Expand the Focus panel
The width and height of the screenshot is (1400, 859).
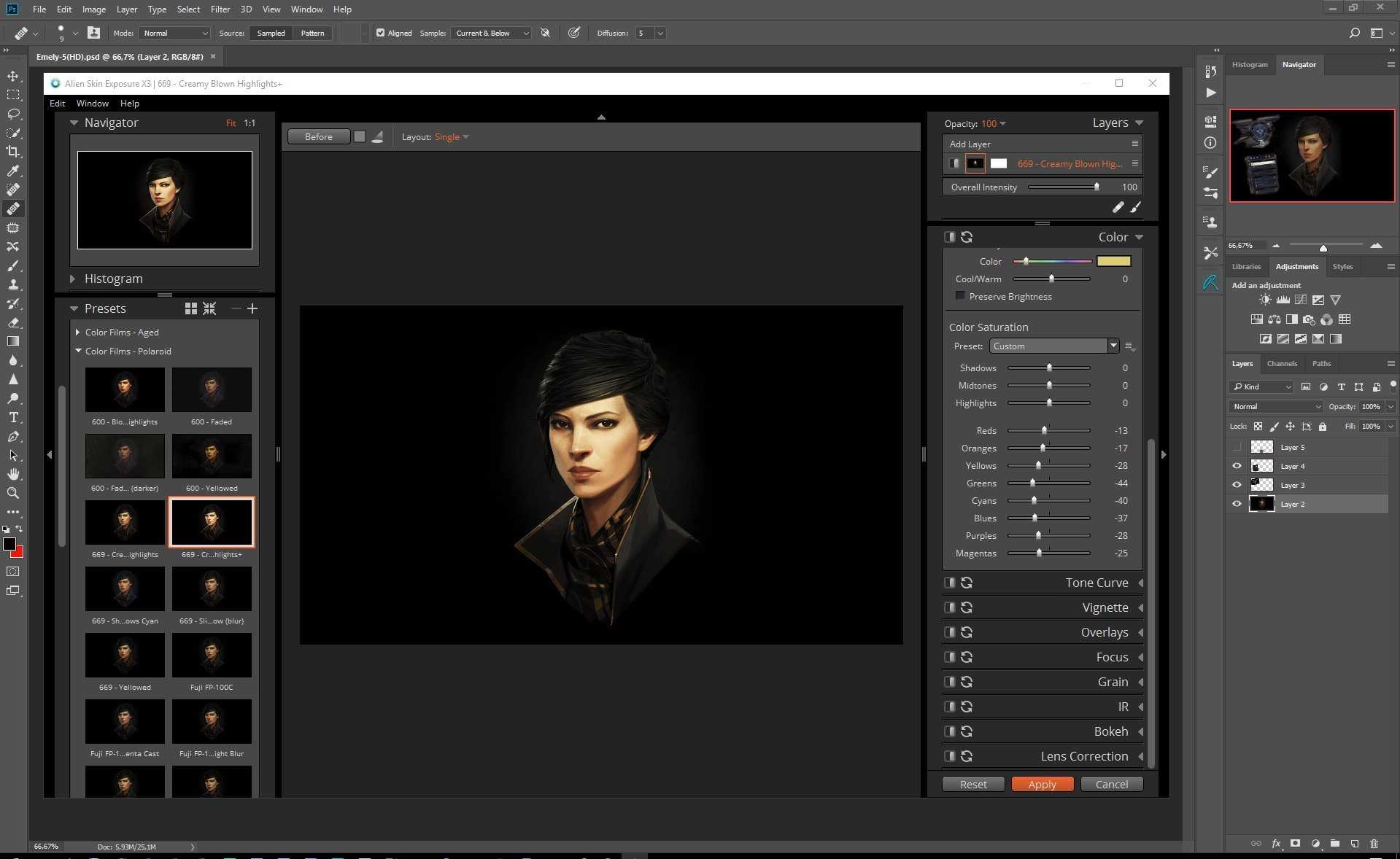coord(1140,657)
